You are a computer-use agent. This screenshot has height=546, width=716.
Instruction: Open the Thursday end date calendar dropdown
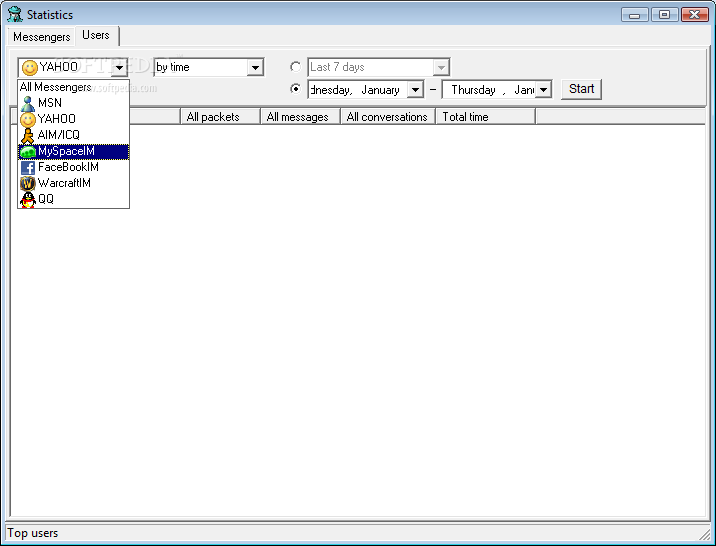pos(543,89)
